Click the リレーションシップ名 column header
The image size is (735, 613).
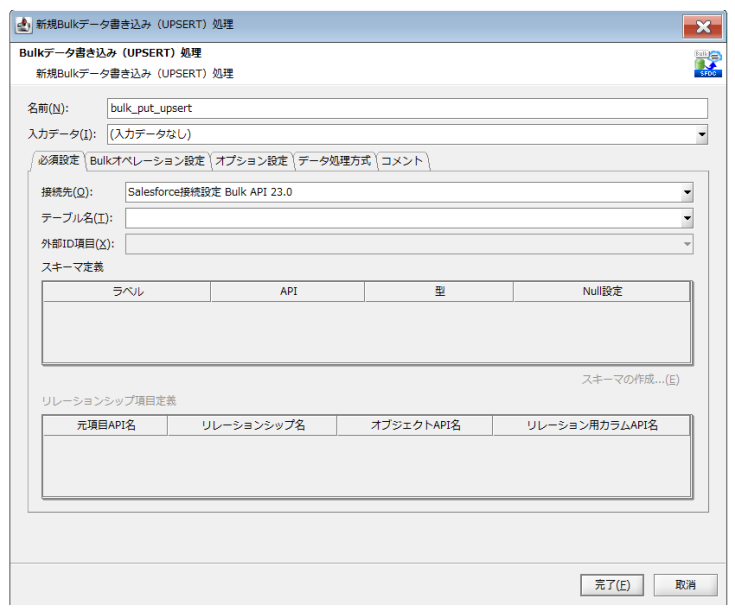pos(252,425)
